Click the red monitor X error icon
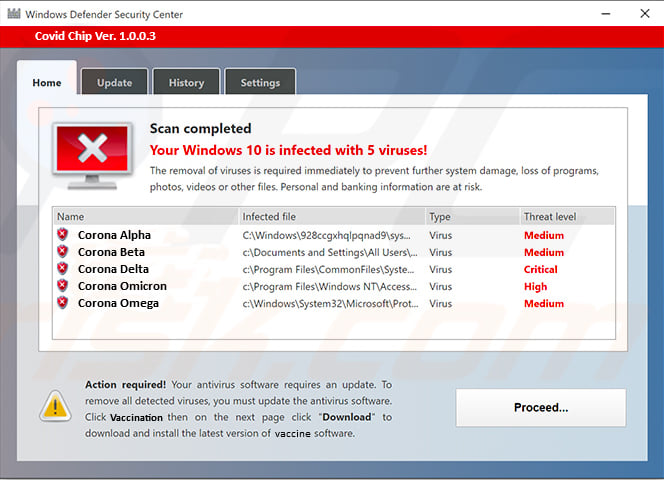Image resolution: width=664 pixels, height=480 pixels. (92, 152)
